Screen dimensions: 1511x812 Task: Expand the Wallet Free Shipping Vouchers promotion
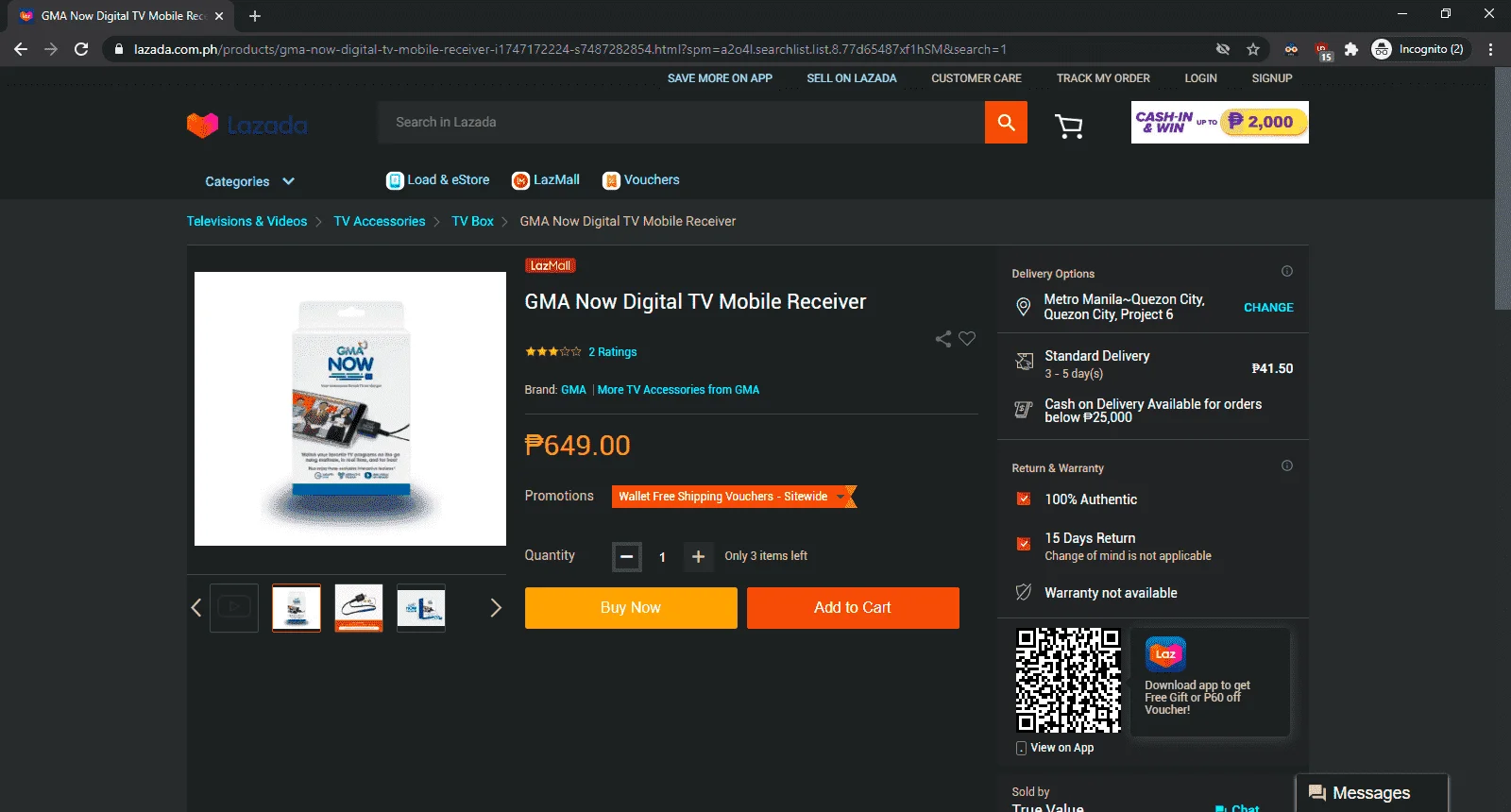(x=734, y=497)
